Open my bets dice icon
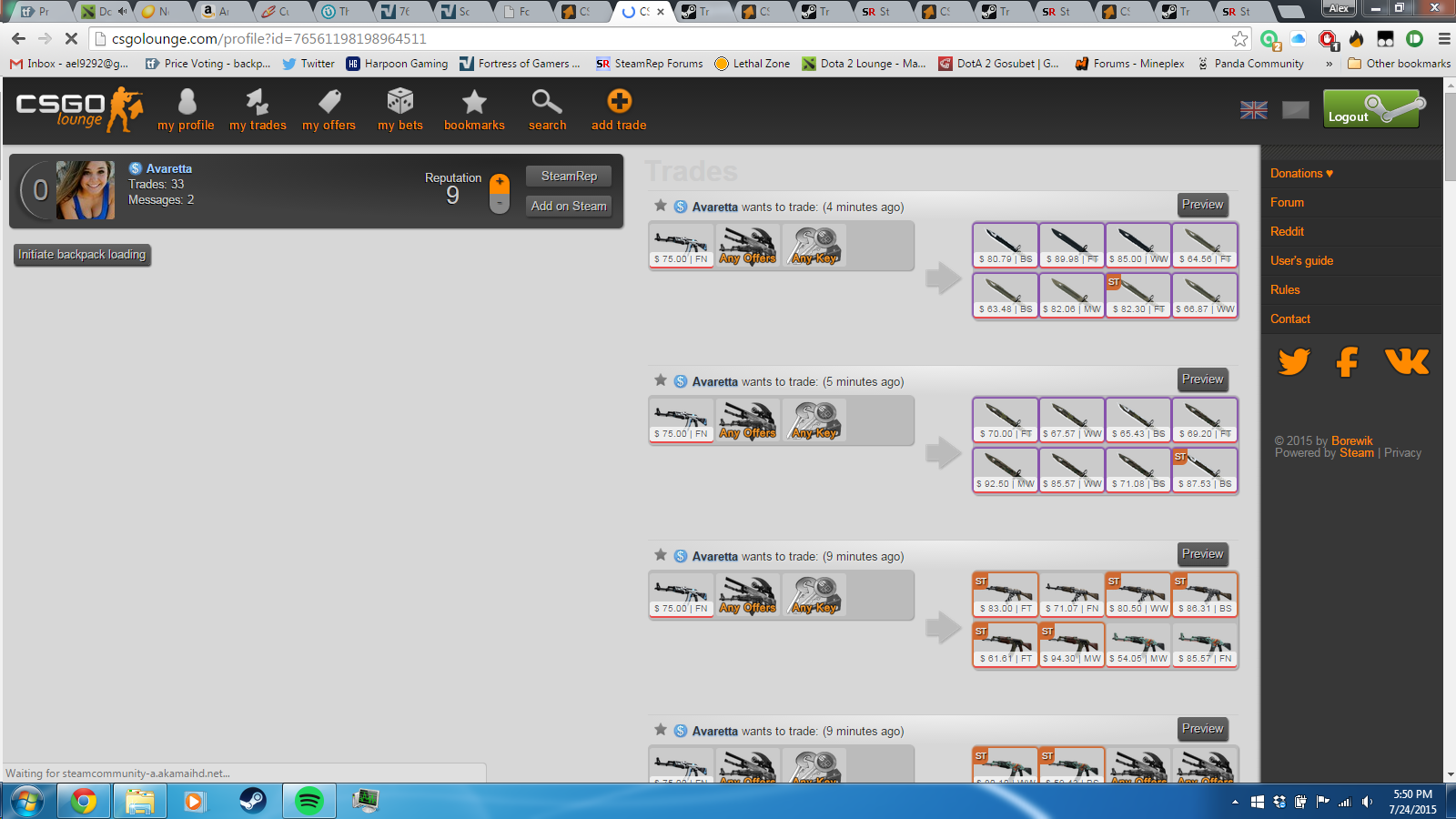The width and height of the screenshot is (1456, 819). click(x=400, y=102)
